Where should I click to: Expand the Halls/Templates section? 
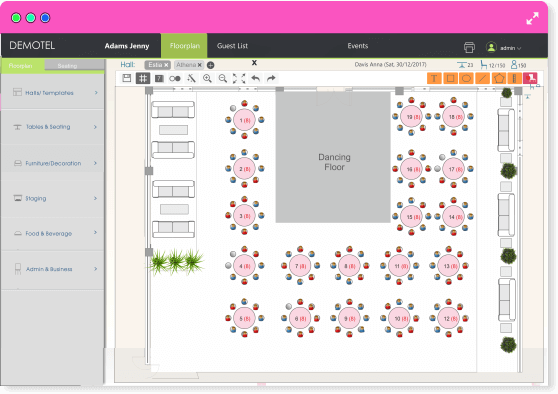[53, 92]
